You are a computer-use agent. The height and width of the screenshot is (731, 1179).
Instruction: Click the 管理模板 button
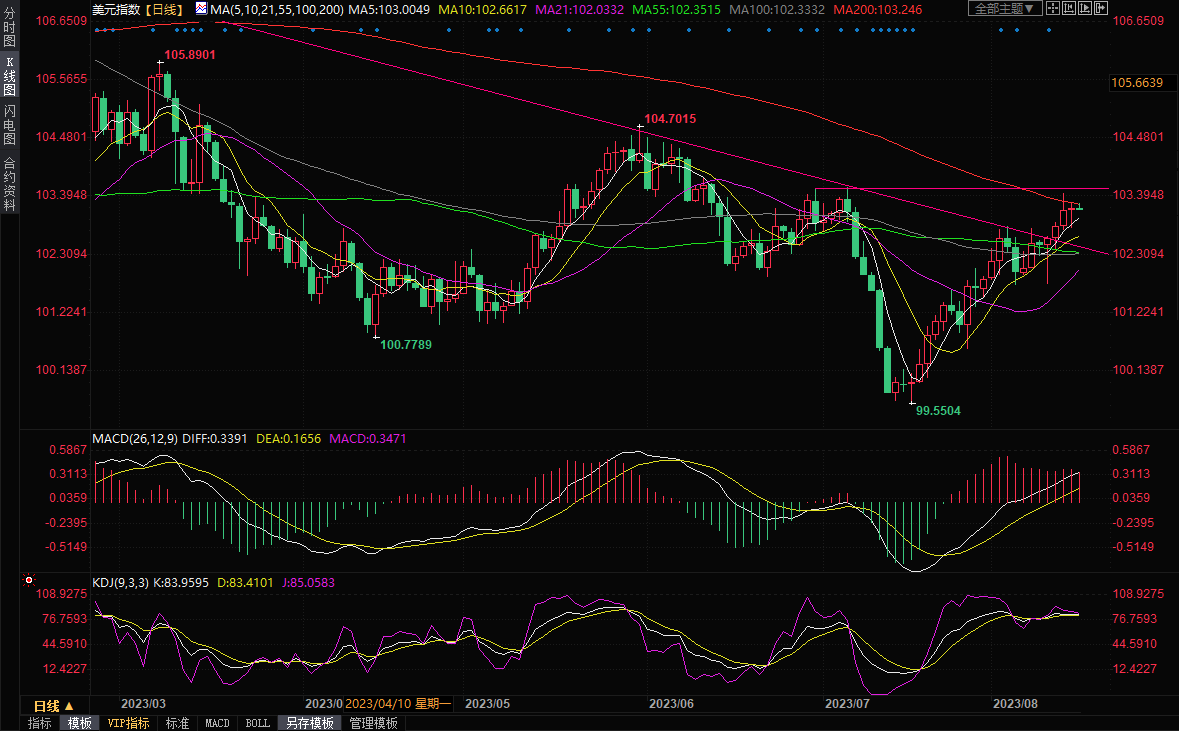tap(373, 723)
